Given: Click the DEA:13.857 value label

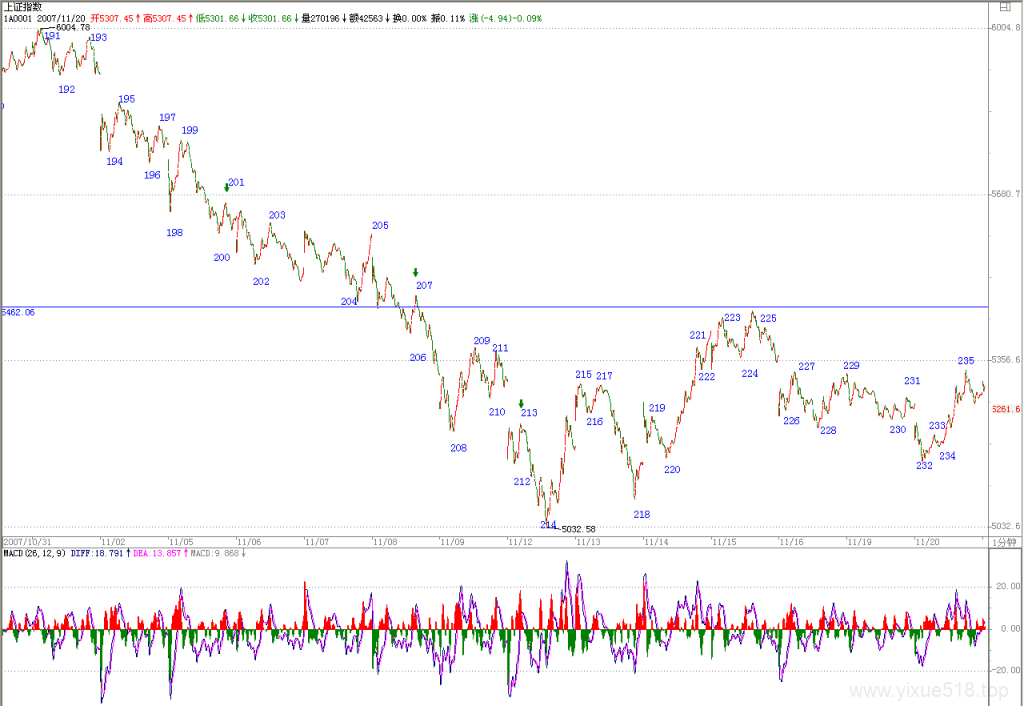Looking at the screenshot, I should pyautogui.click(x=157, y=553).
